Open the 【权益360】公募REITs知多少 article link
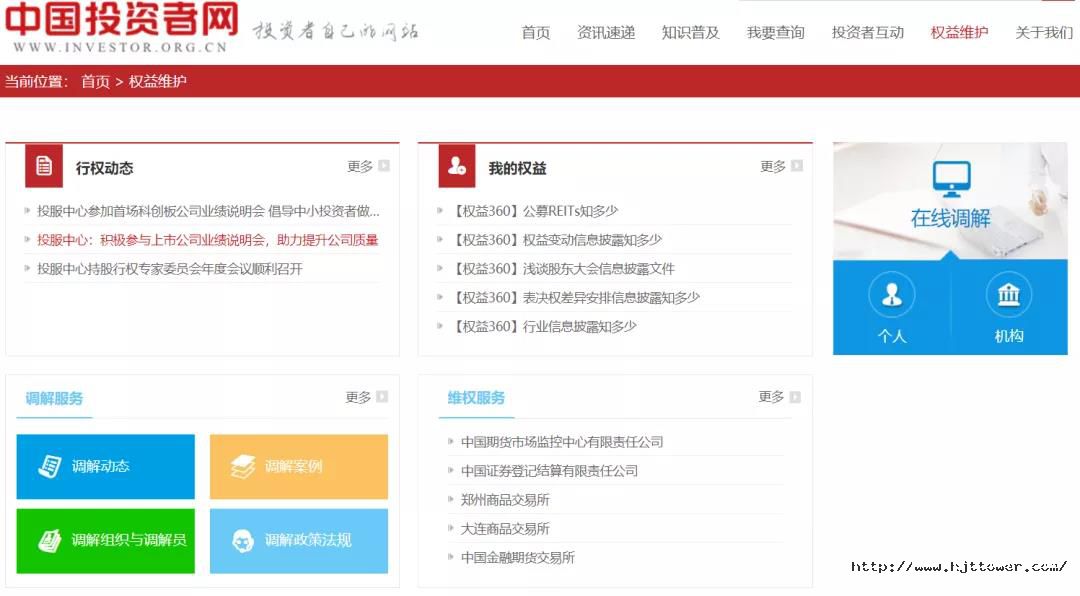The height and width of the screenshot is (596, 1080). 535,211
